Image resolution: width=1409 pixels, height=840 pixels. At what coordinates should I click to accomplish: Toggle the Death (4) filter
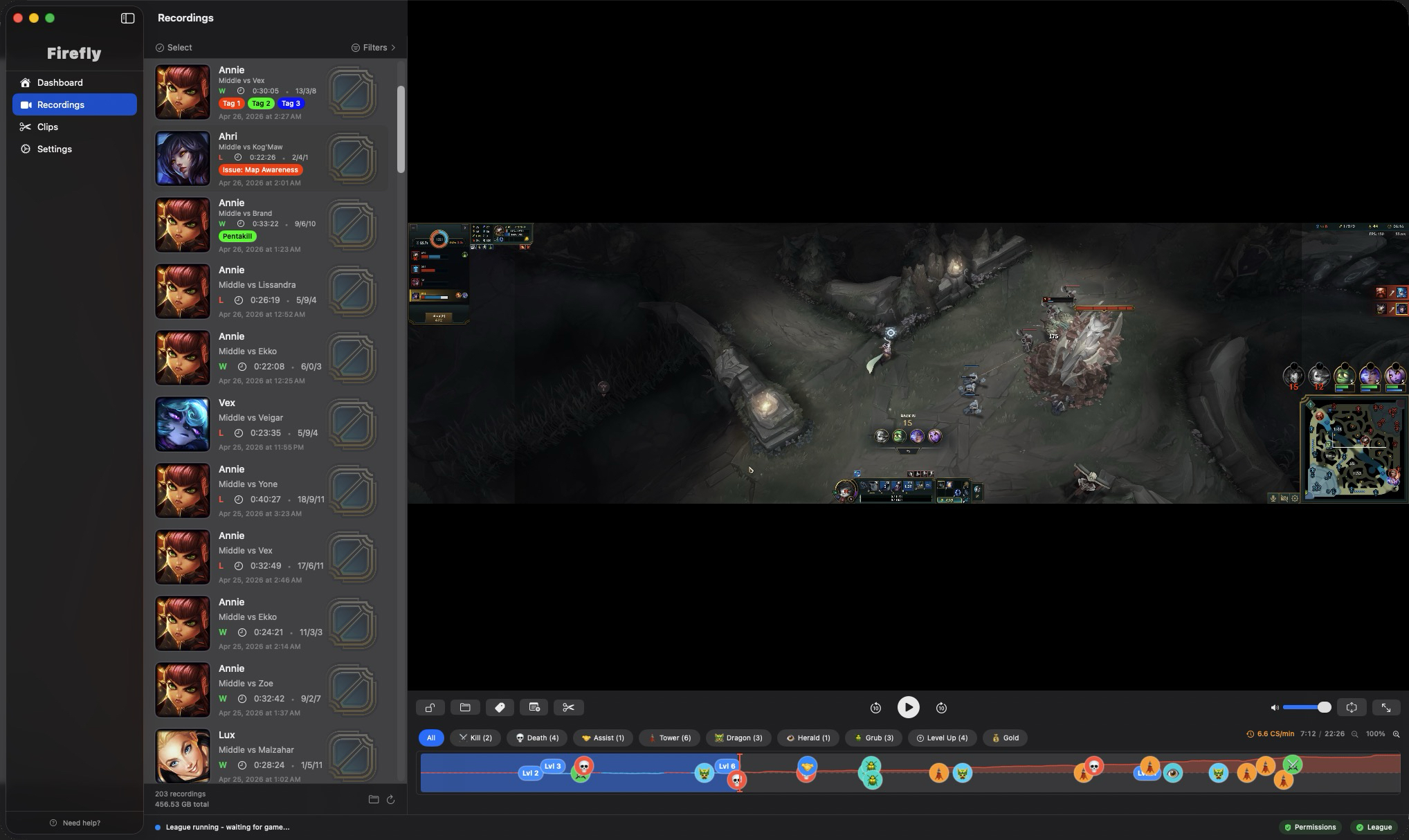[537, 738]
